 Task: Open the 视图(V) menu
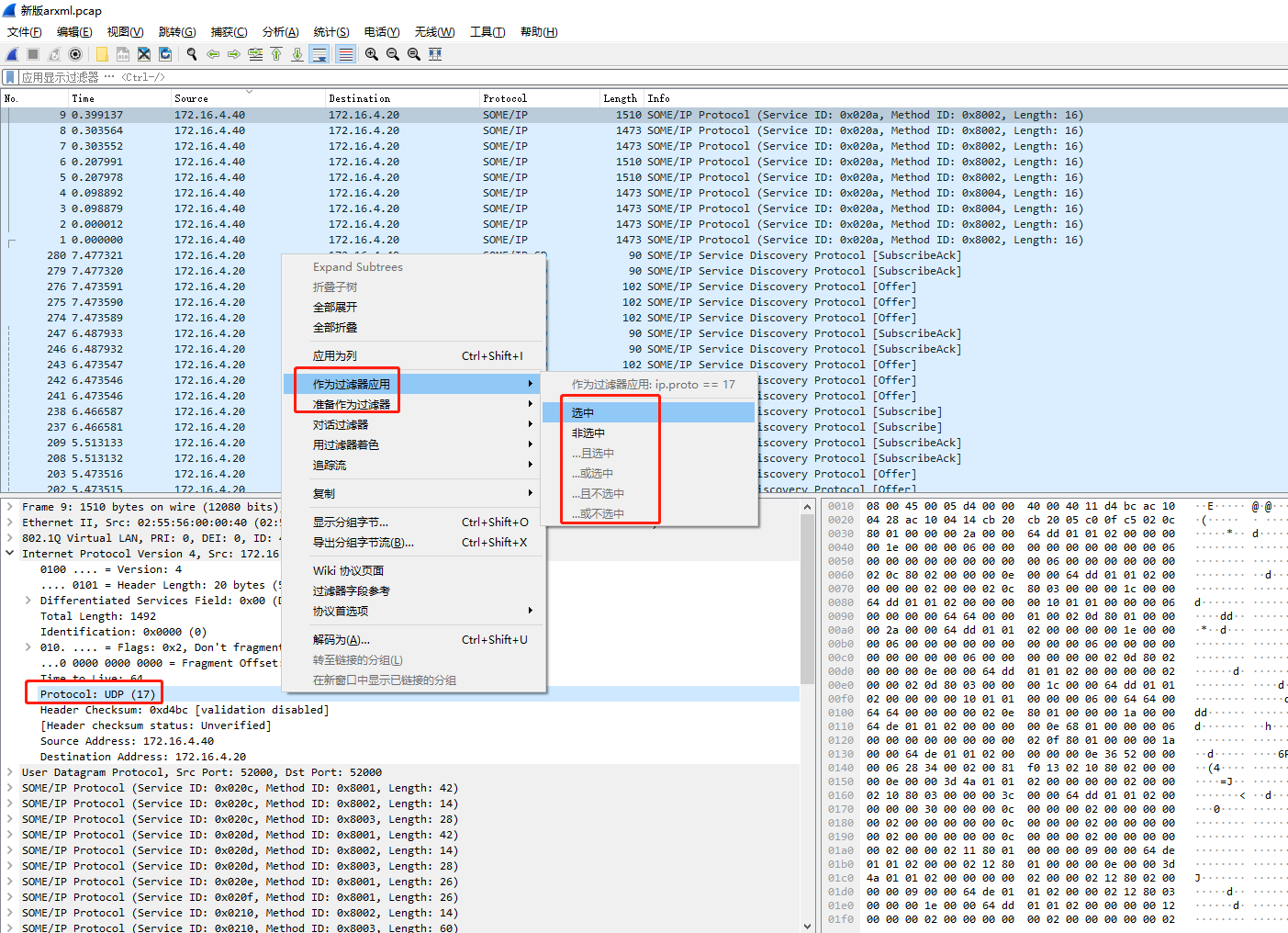126,32
